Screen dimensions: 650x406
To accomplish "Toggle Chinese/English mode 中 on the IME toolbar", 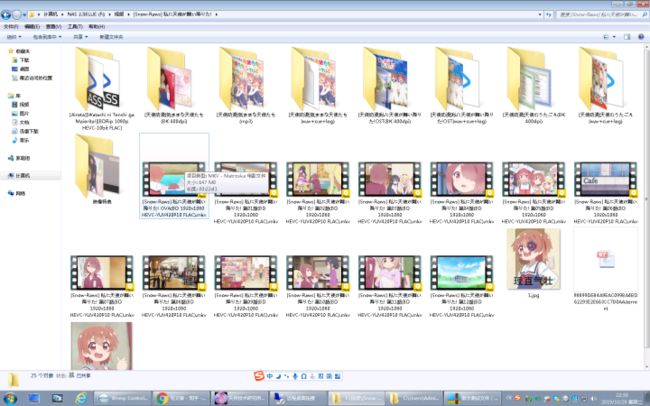I will (x=270, y=376).
